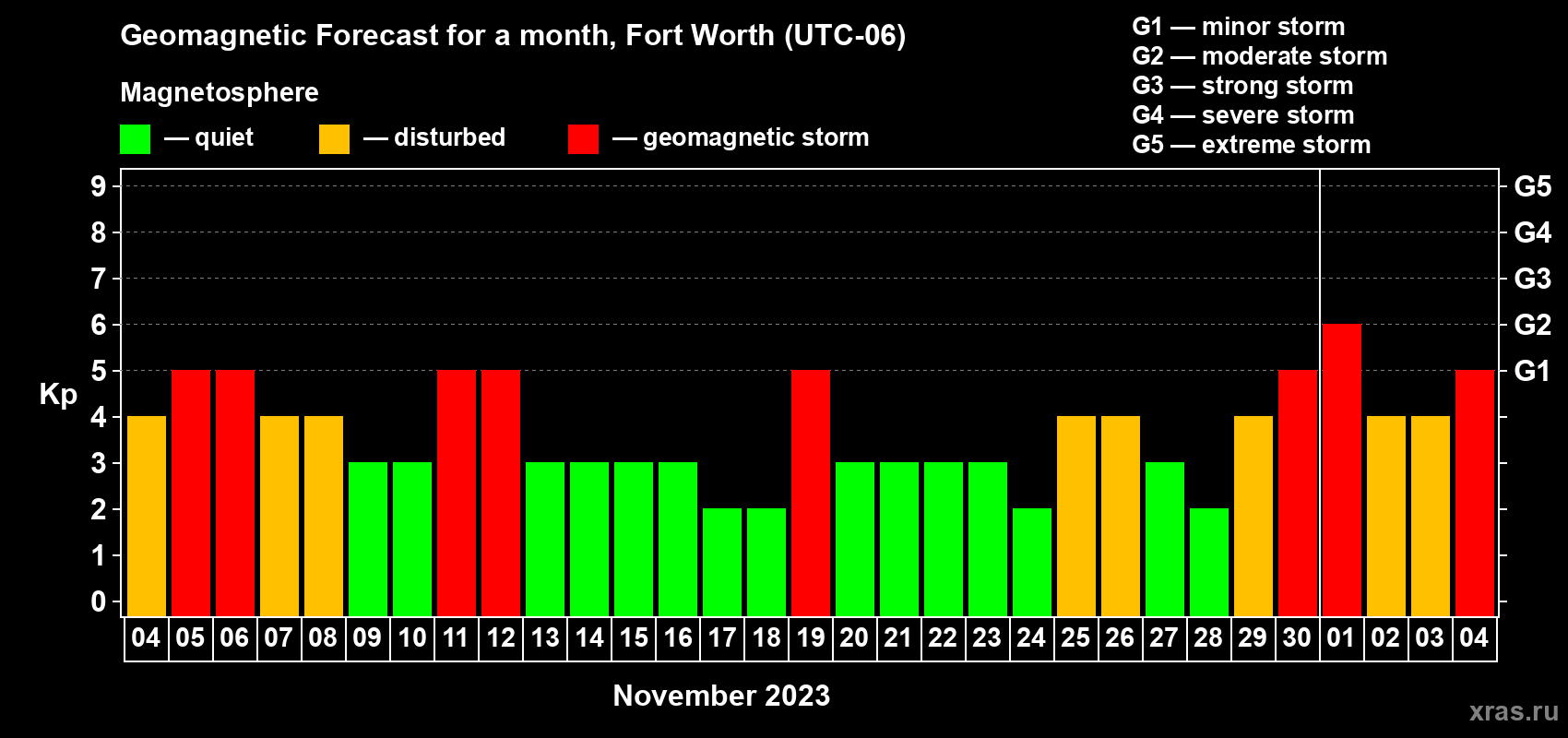Screen dimensions: 1568x738
Task: Click the xras.ru watermark link
Action: click(x=1514, y=711)
